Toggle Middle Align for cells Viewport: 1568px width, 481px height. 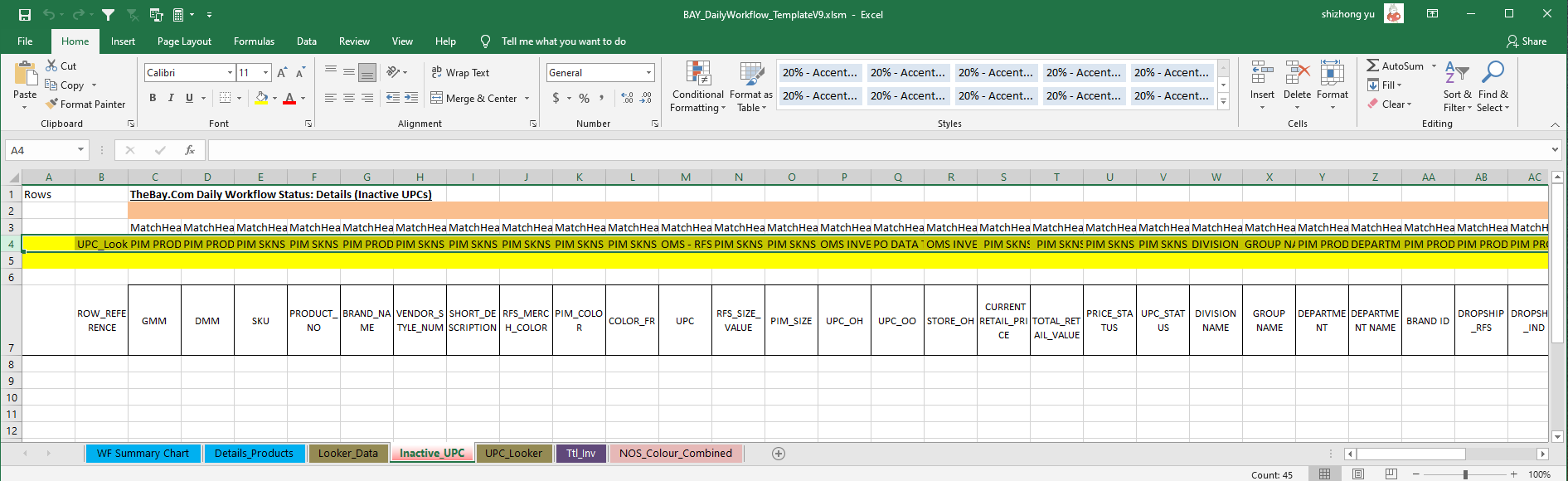[349, 72]
